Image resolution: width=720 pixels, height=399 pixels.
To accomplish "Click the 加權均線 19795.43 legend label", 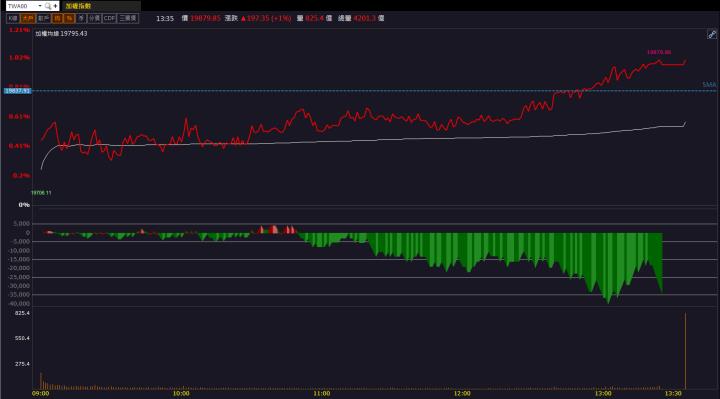I will [x=61, y=34].
